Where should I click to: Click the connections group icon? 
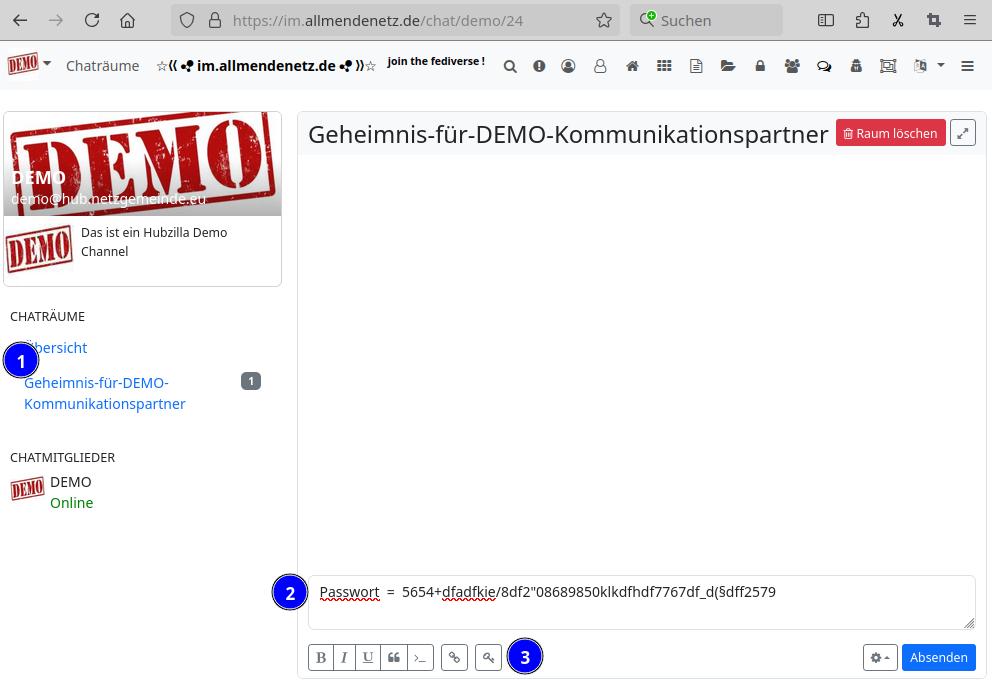(792, 66)
